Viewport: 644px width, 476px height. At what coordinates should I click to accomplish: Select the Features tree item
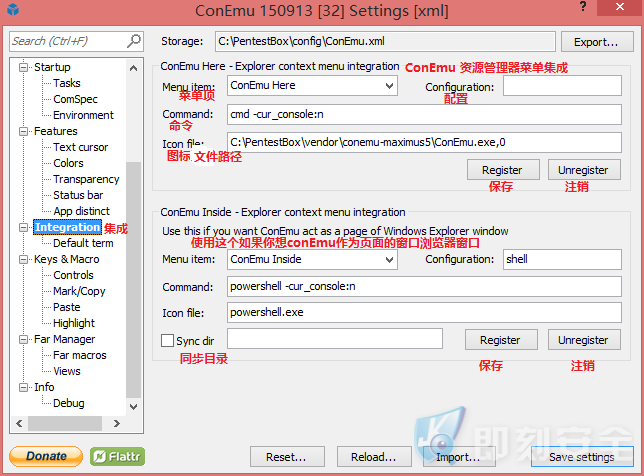(x=55, y=131)
